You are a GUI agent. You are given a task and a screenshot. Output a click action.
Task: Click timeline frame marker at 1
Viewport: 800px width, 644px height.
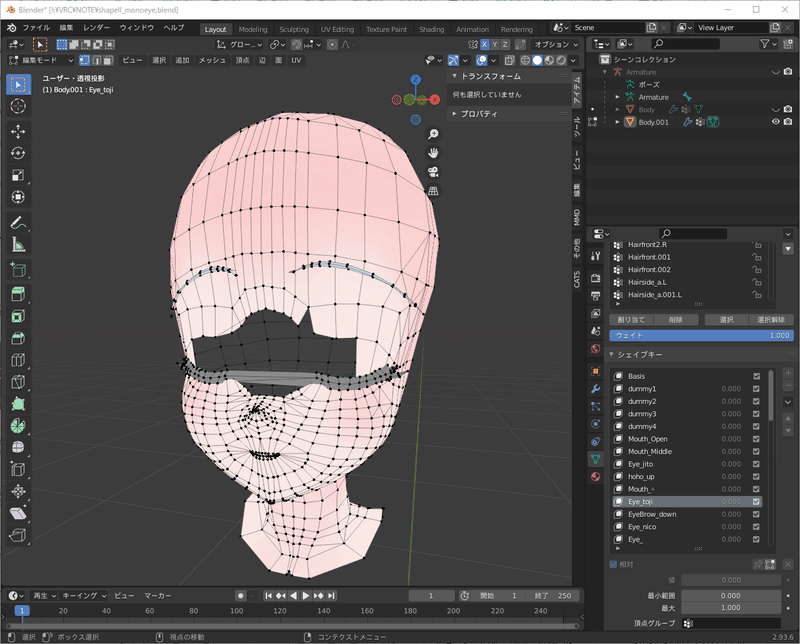click(22, 611)
